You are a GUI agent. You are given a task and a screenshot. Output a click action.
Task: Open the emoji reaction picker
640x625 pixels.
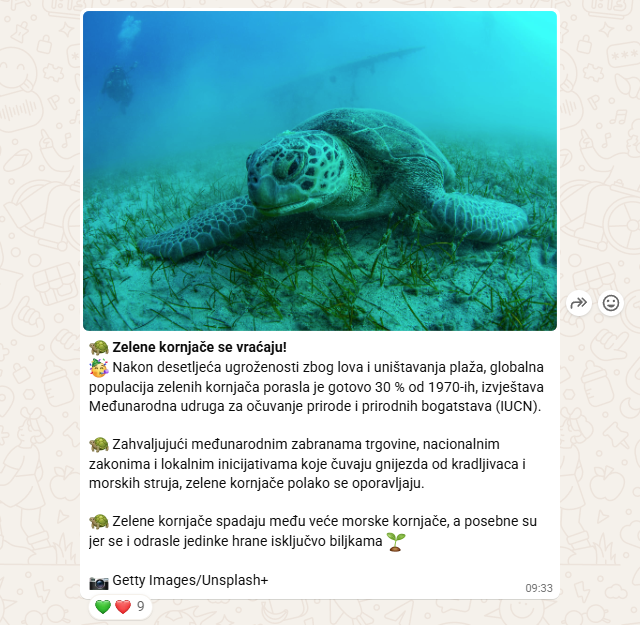coord(611,303)
